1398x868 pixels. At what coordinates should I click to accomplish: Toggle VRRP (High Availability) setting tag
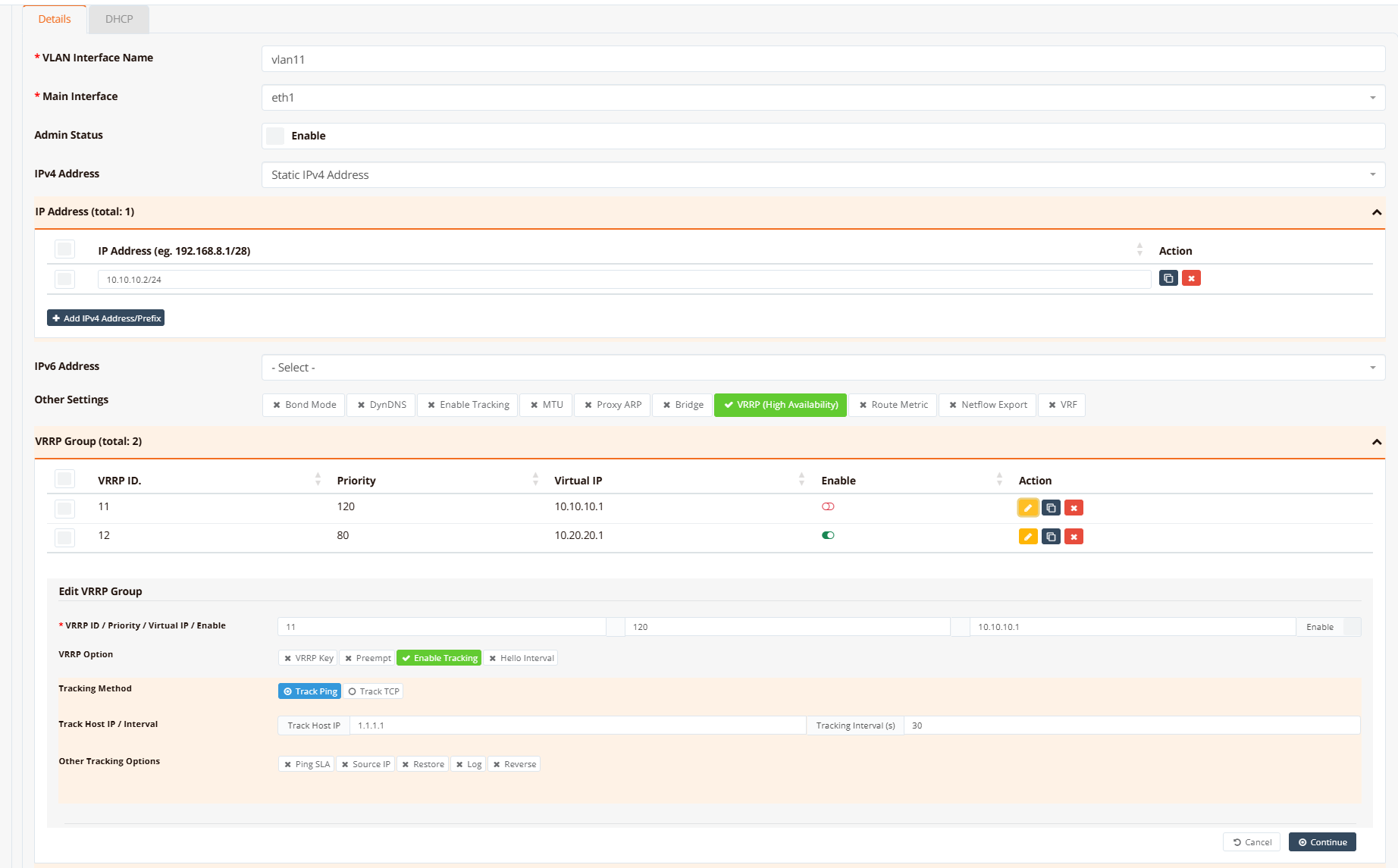780,405
